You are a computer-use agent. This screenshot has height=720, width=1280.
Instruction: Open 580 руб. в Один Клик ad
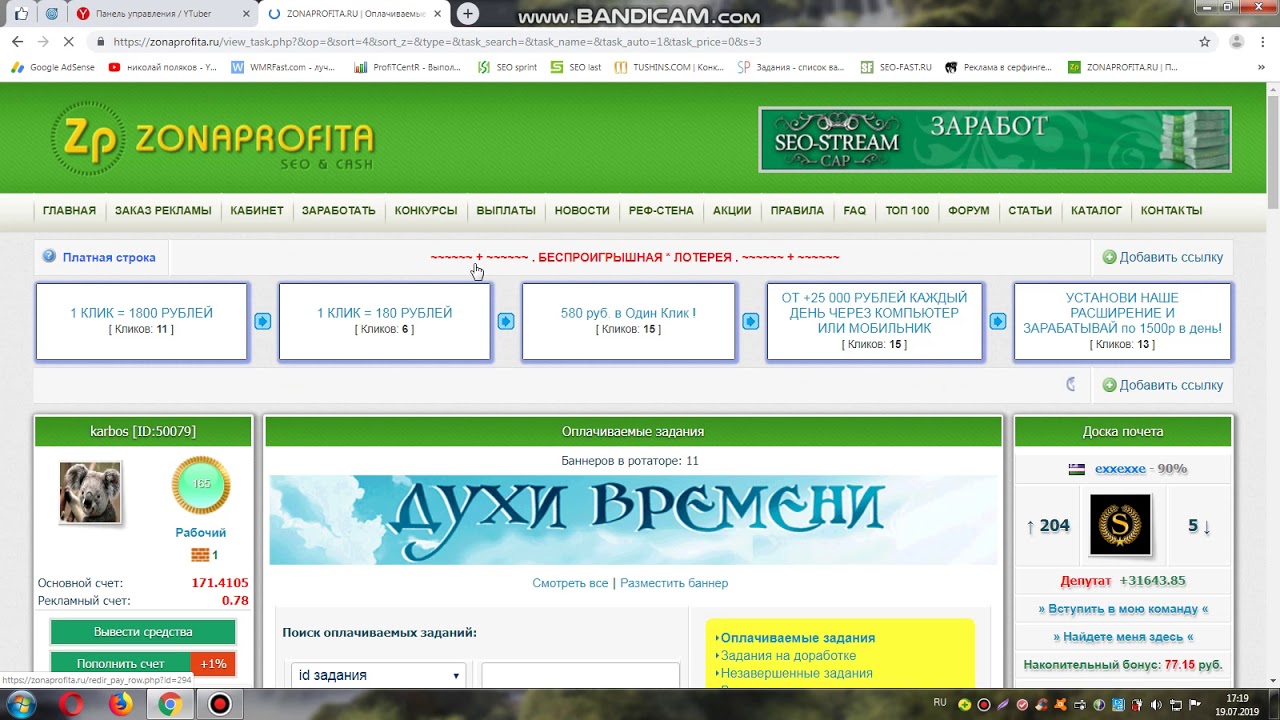pos(628,313)
